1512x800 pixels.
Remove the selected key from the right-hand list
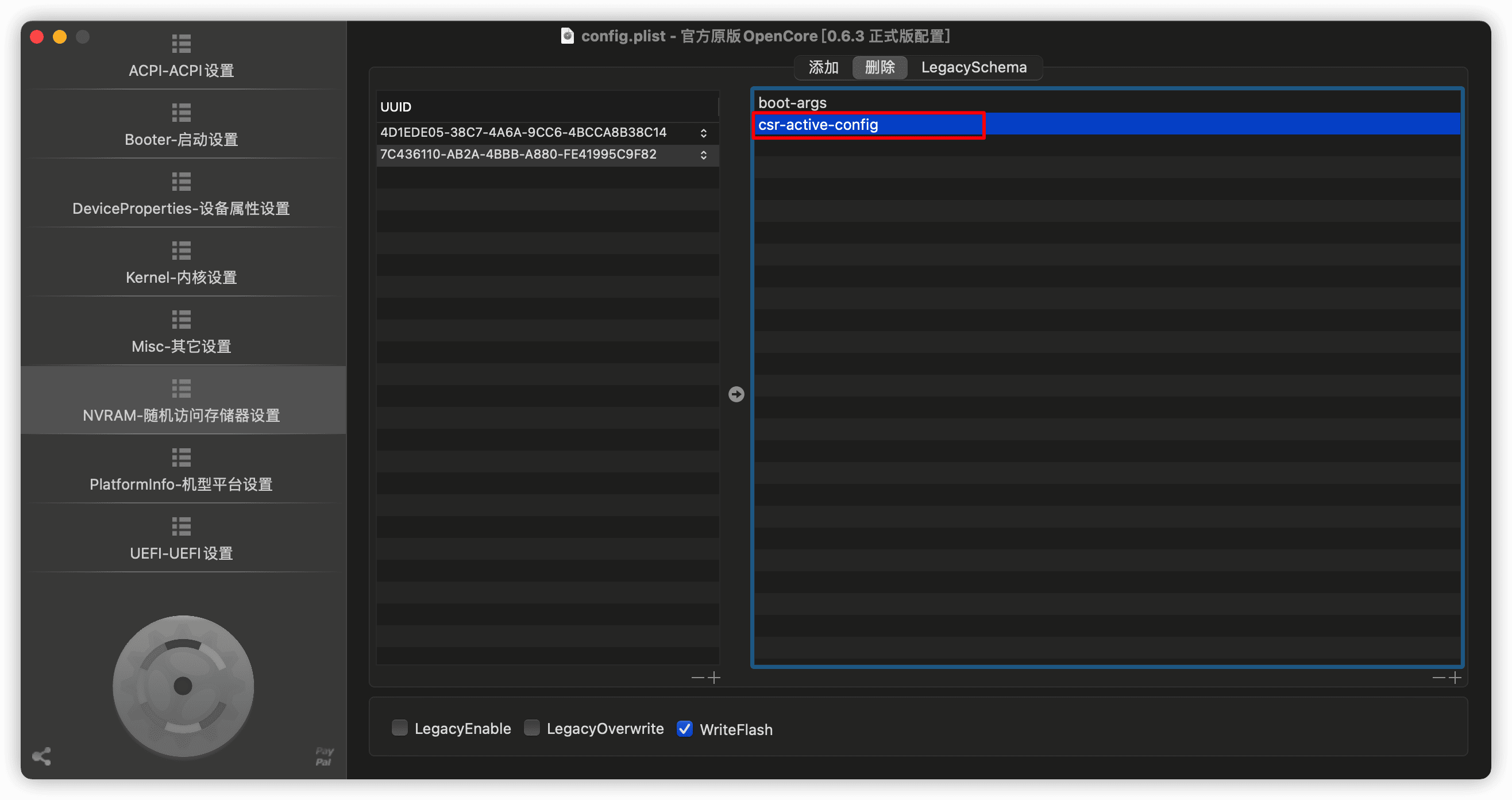(1438, 678)
